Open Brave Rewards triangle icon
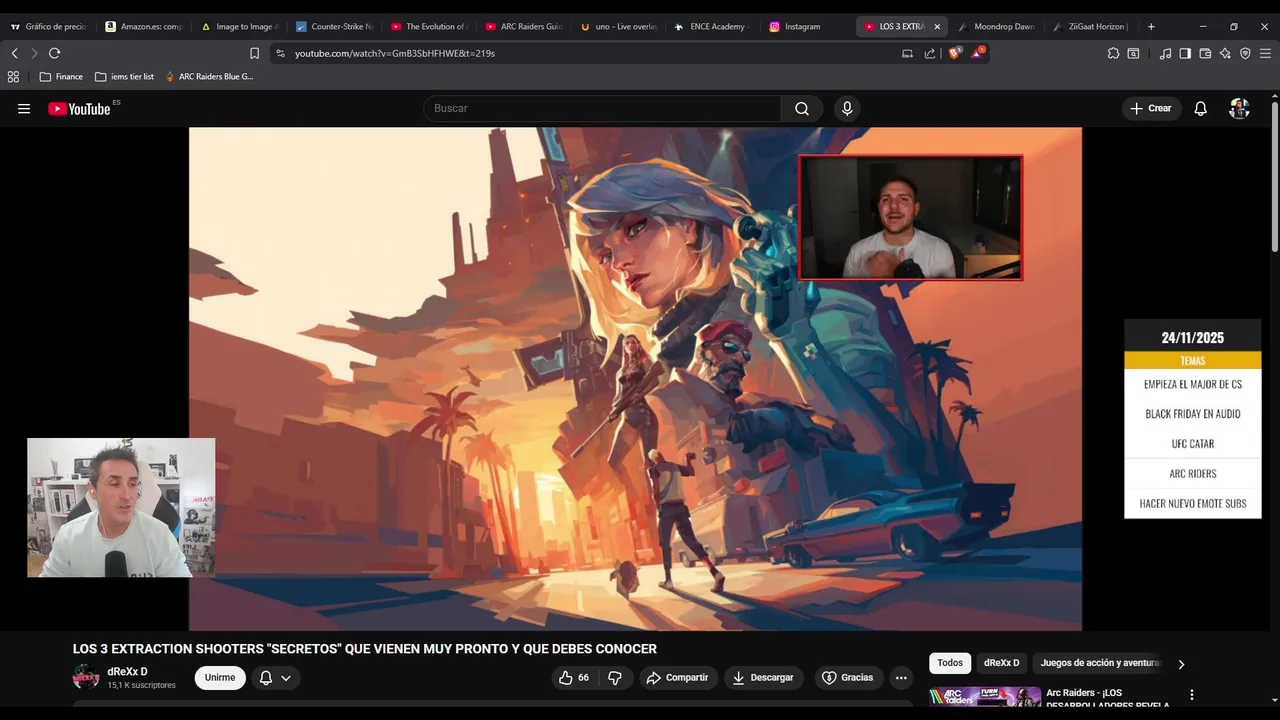This screenshot has width=1280, height=720. (x=977, y=53)
